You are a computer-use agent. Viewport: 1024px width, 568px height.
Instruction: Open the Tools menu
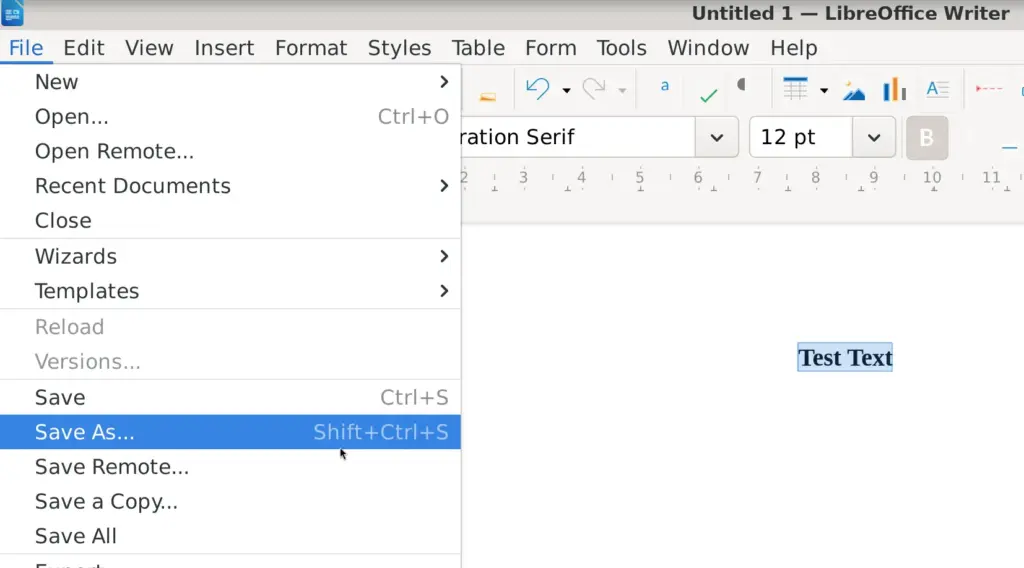click(x=621, y=48)
